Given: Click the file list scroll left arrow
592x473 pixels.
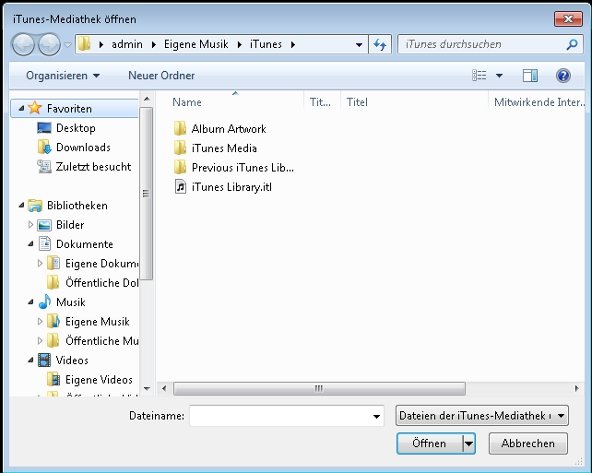Looking at the screenshot, I should 164,388.
